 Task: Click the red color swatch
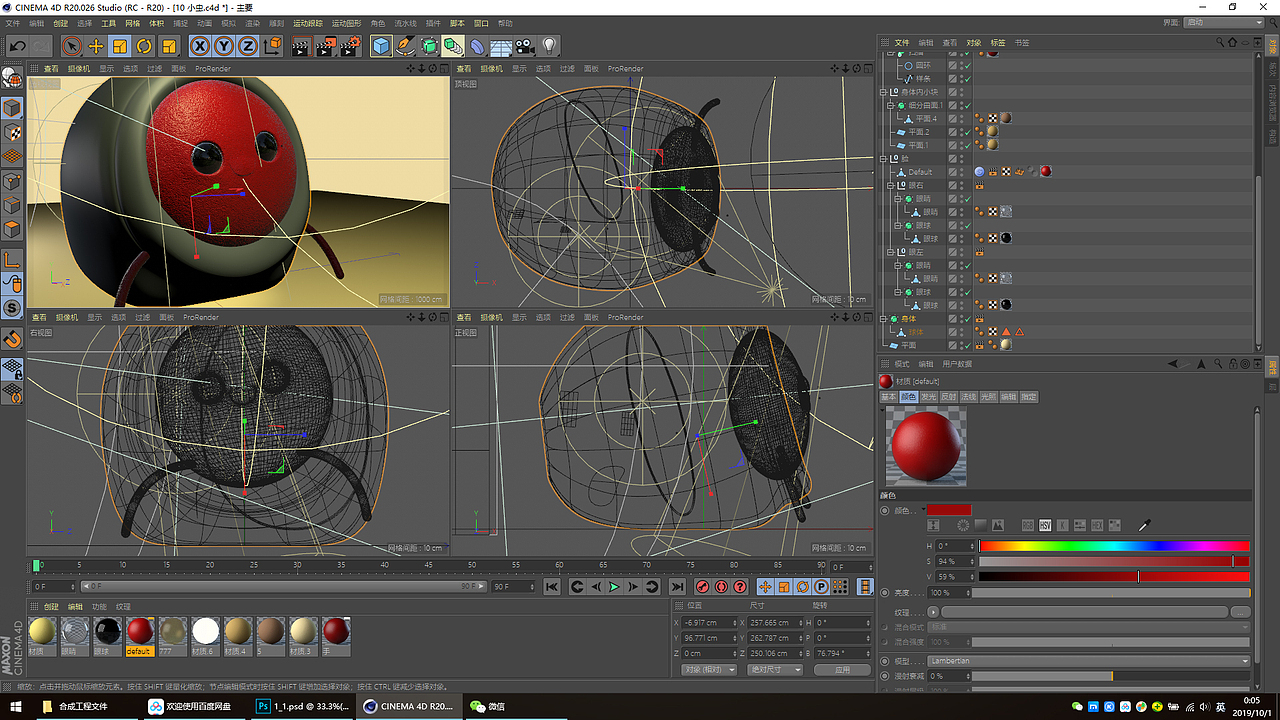click(948, 510)
